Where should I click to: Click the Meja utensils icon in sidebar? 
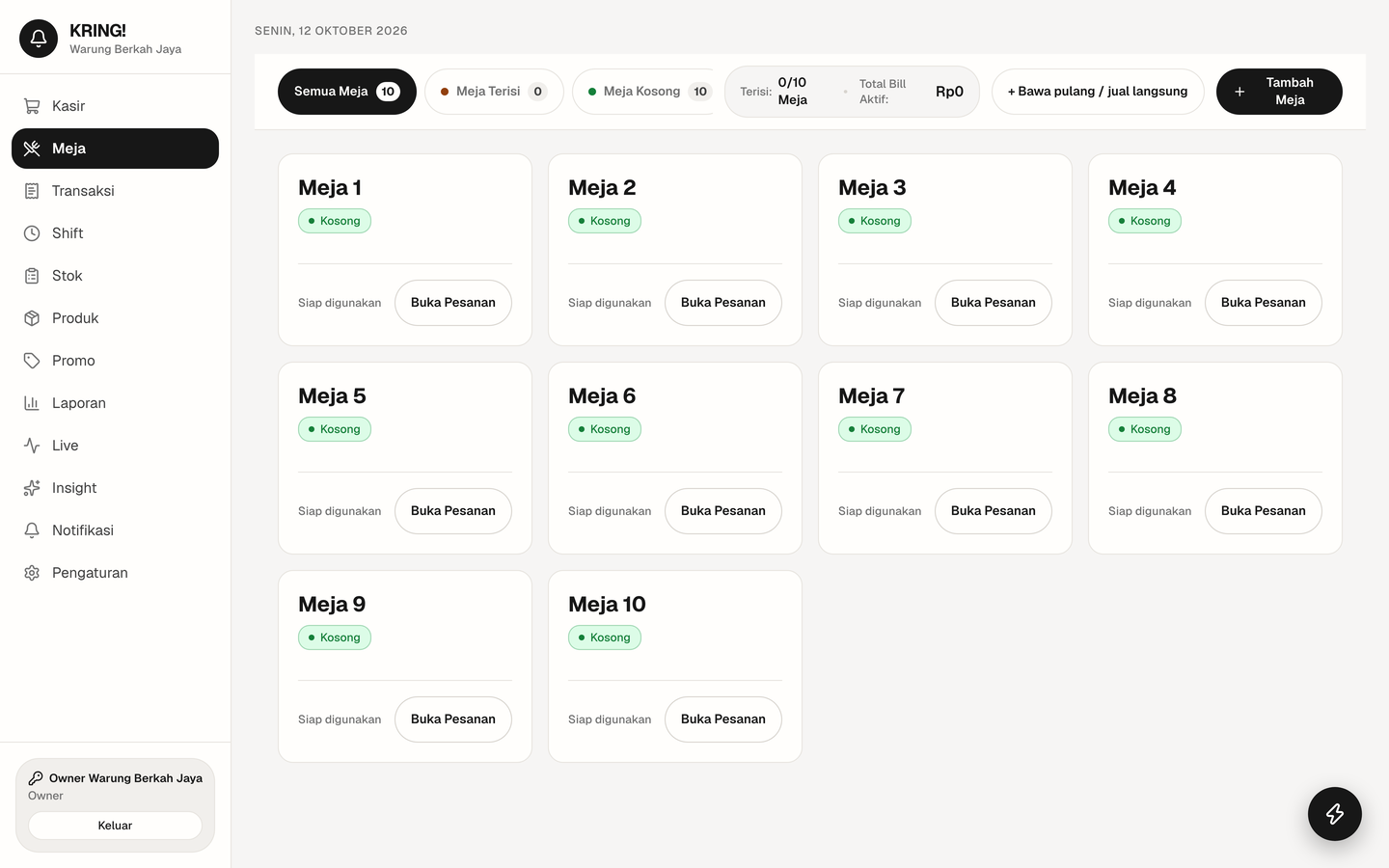click(32, 149)
